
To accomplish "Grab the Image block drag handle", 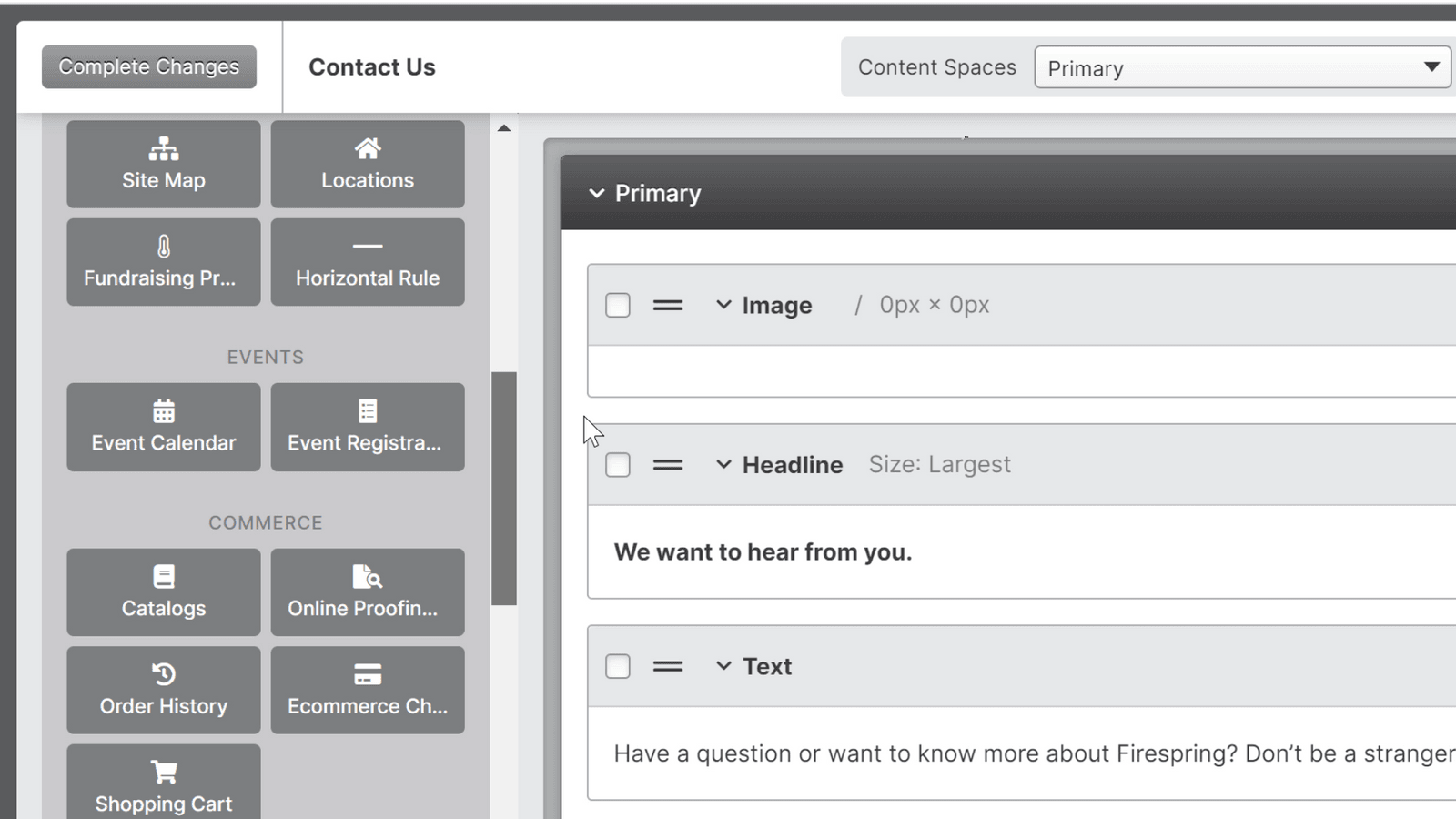I will [668, 306].
